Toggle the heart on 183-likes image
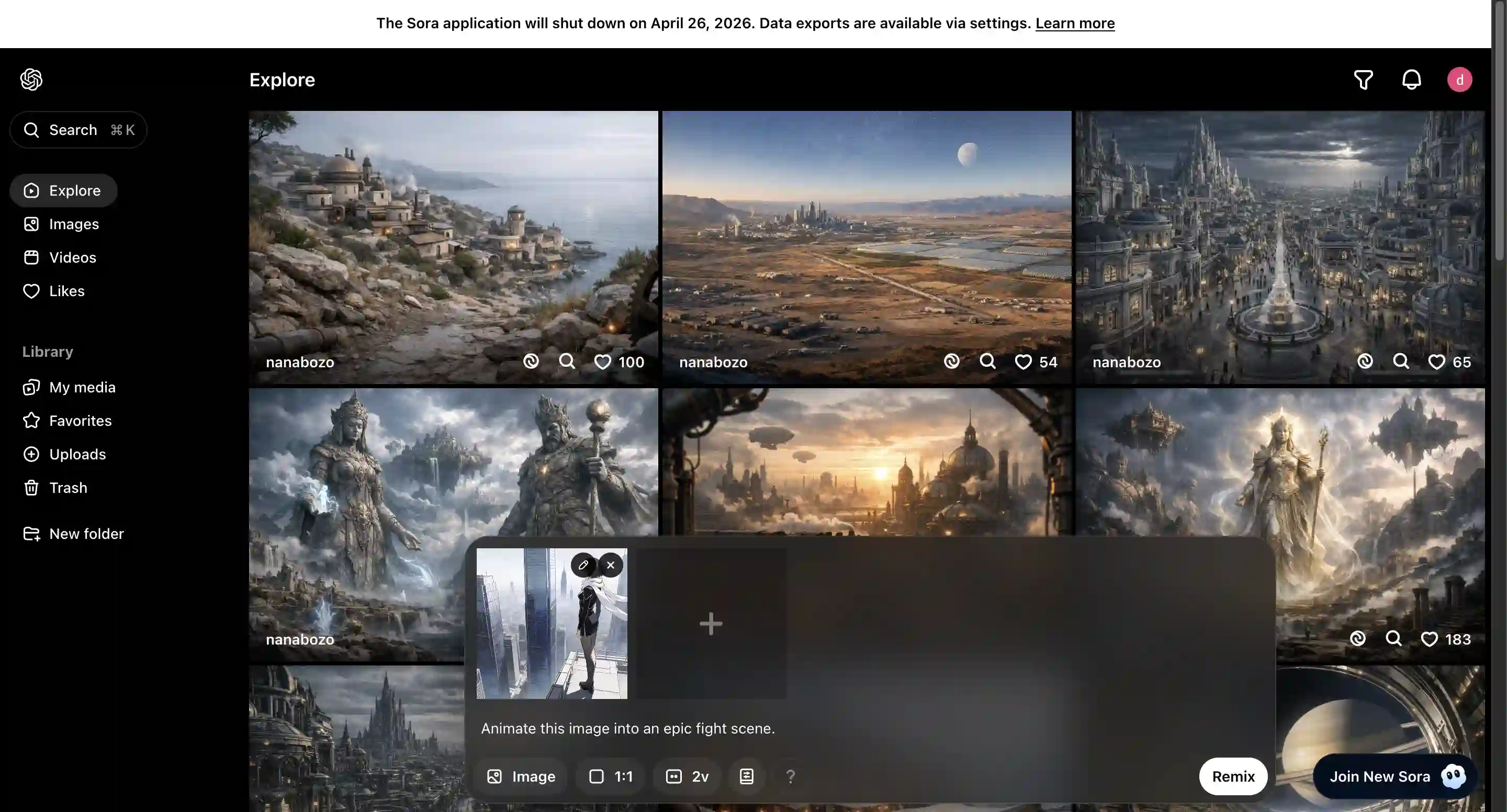The image size is (1507, 812). tap(1429, 639)
